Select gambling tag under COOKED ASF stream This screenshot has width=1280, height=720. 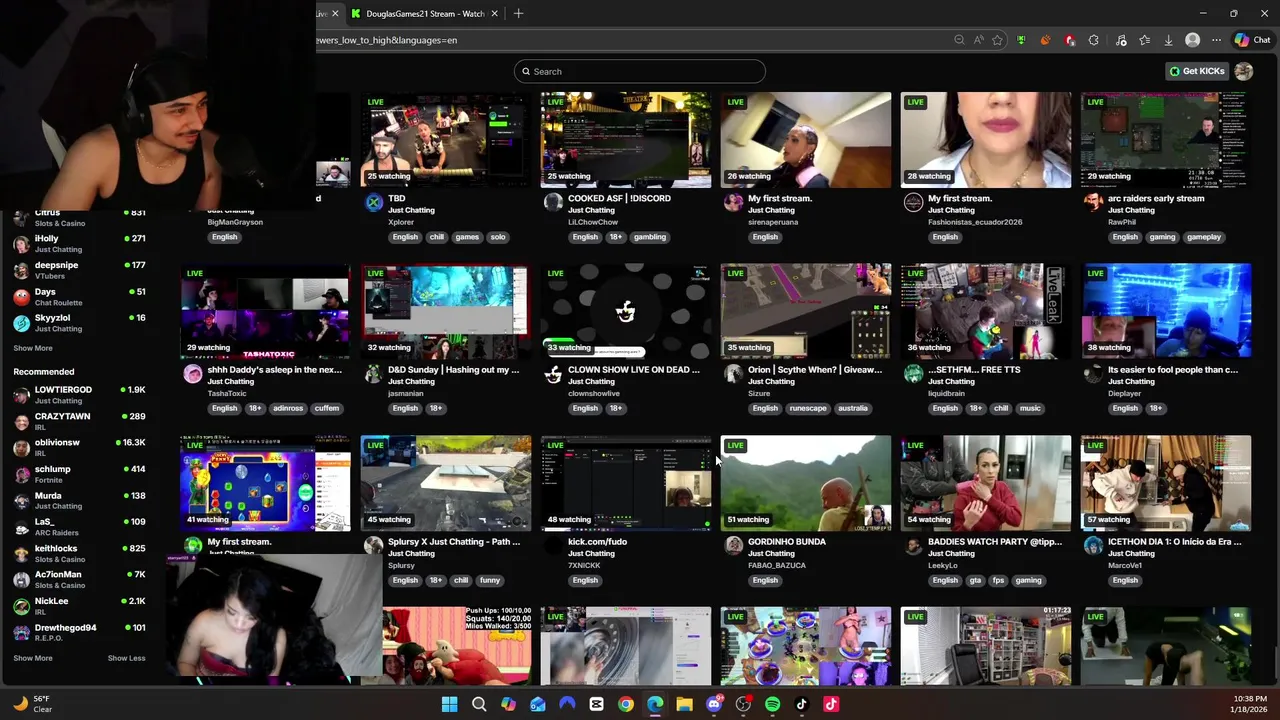click(650, 237)
